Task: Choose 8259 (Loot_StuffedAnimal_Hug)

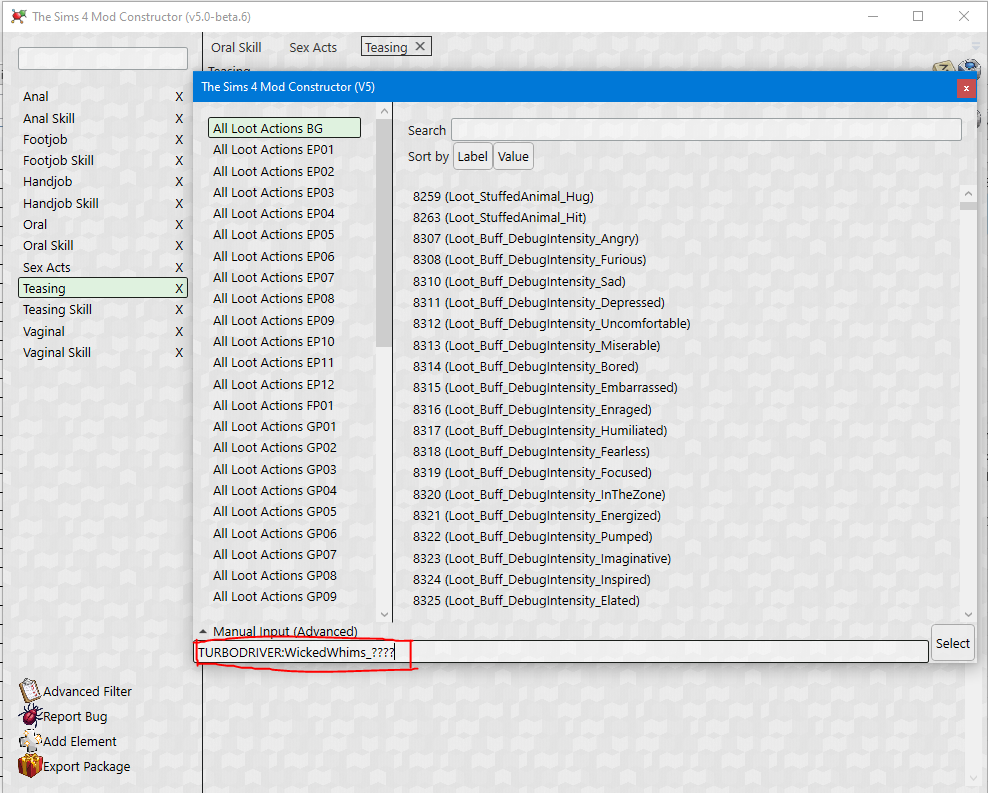Action: click(x=503, y=197)
